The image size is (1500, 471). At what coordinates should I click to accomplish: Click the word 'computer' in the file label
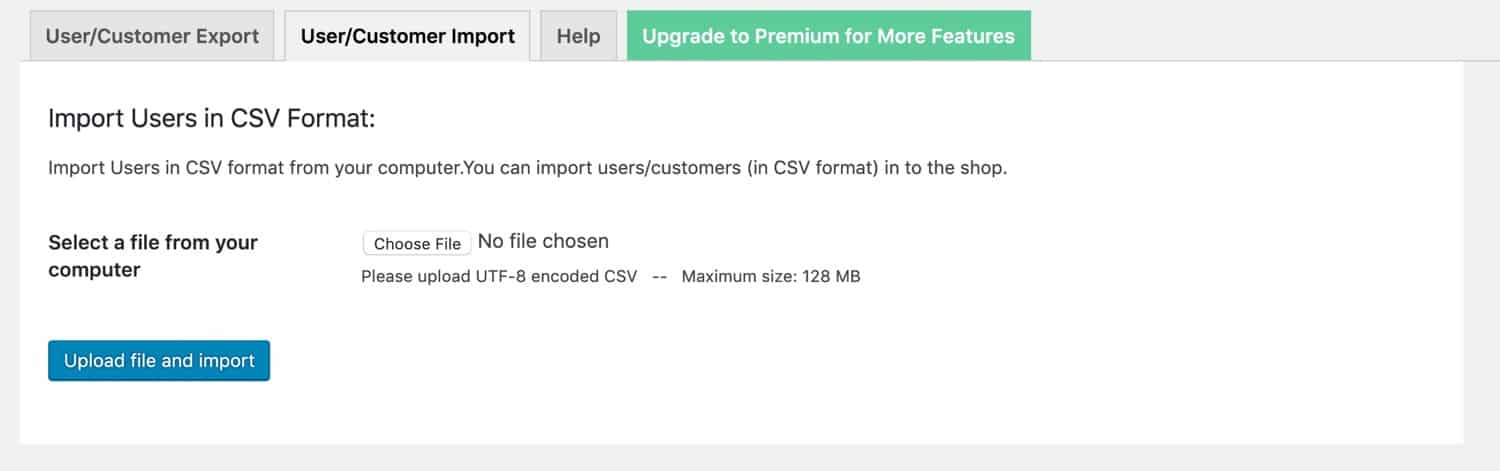[x=94, y=270]
